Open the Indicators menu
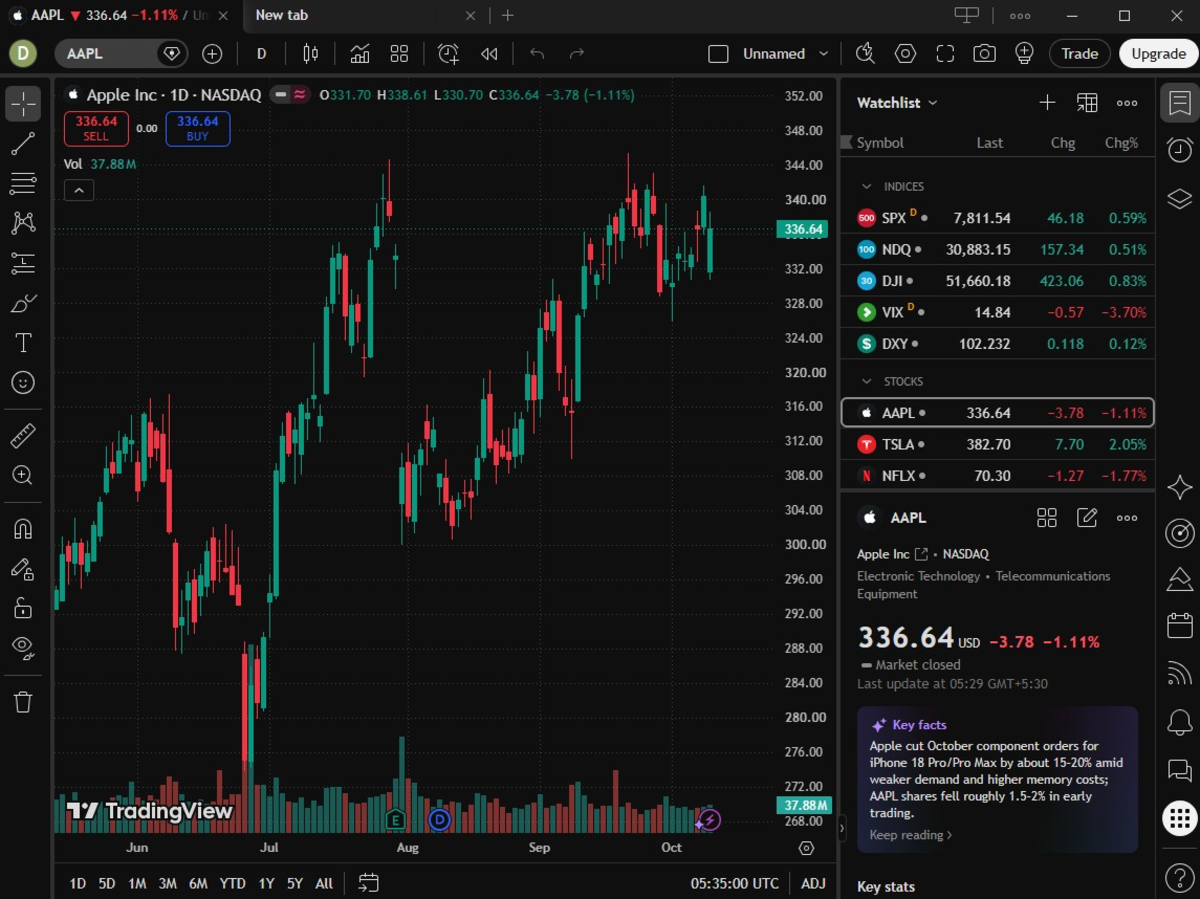 (360, 54)
